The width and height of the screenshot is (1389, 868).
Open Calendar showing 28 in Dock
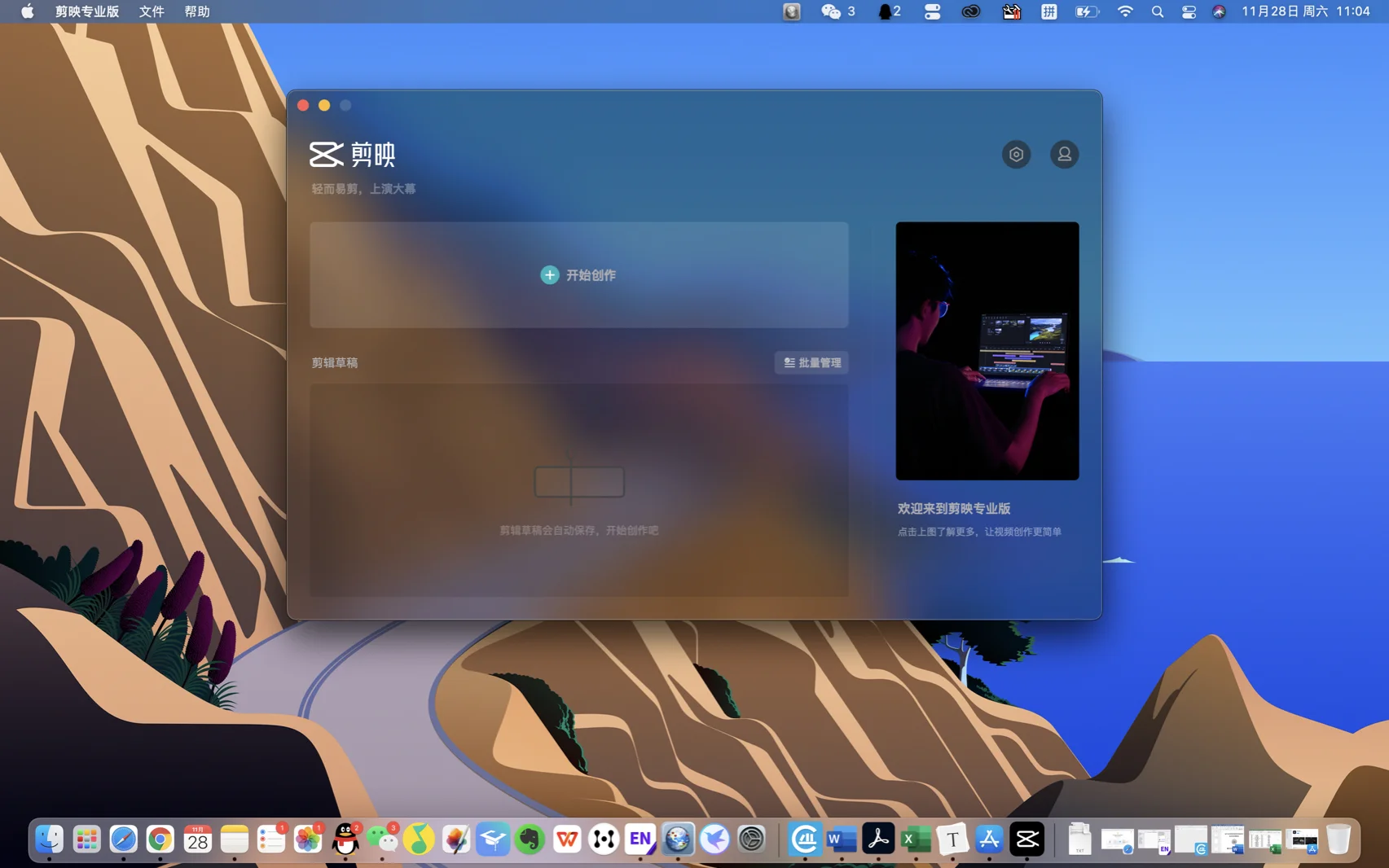click(197, 839)
